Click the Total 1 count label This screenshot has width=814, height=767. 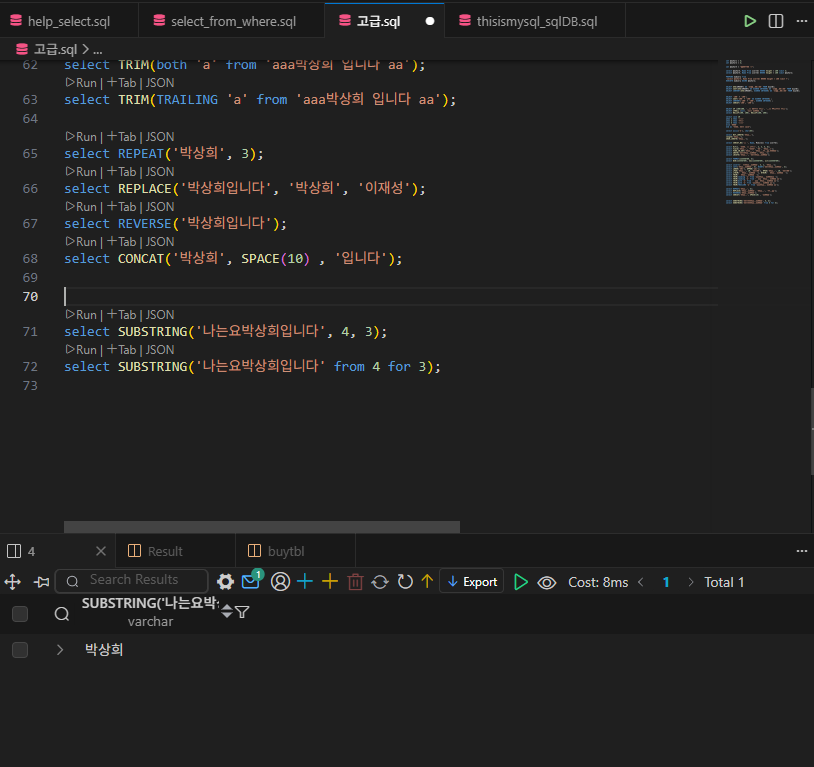[x=724, y=582]
